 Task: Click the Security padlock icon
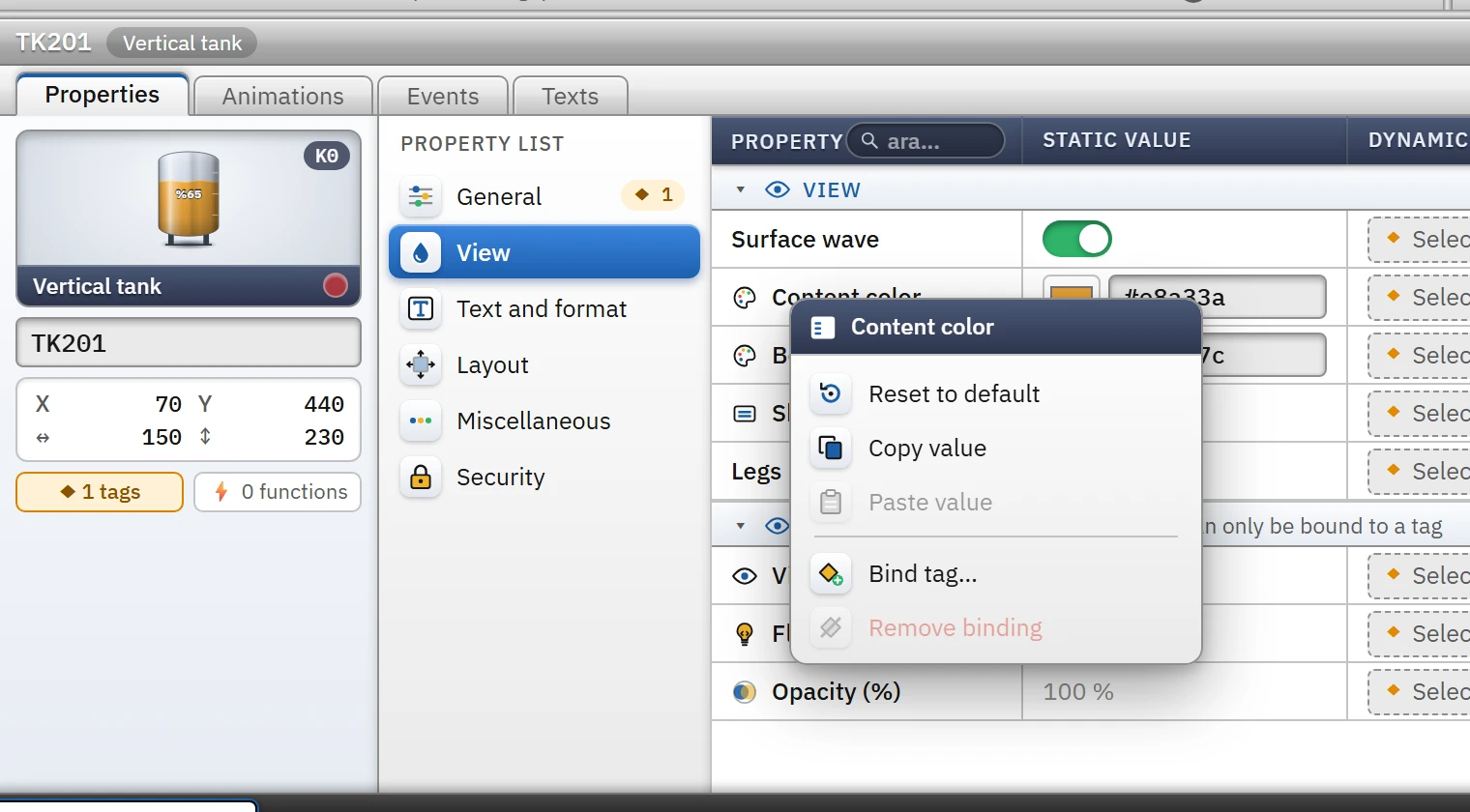(x=421, y=477)
